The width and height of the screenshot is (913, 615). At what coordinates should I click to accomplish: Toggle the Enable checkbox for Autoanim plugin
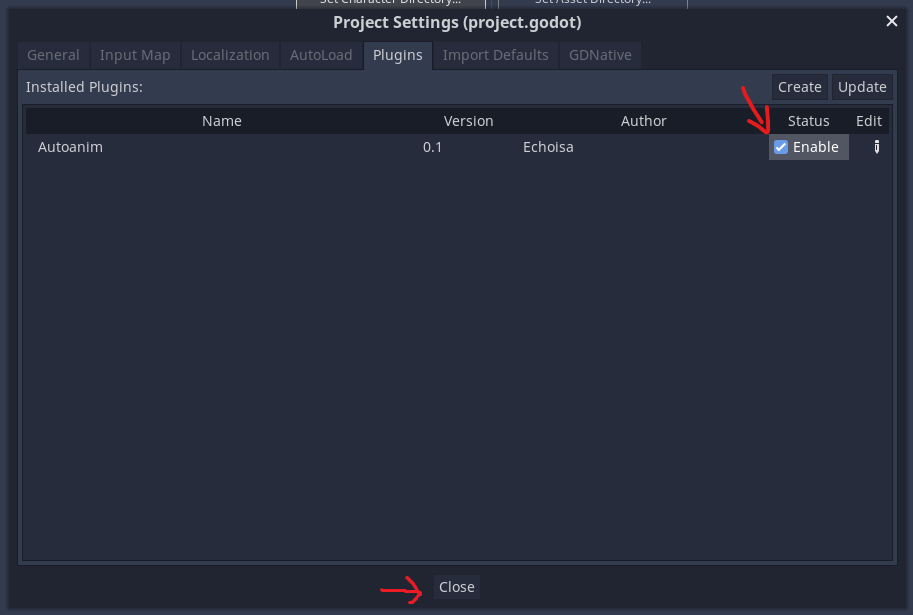(781, 147)
